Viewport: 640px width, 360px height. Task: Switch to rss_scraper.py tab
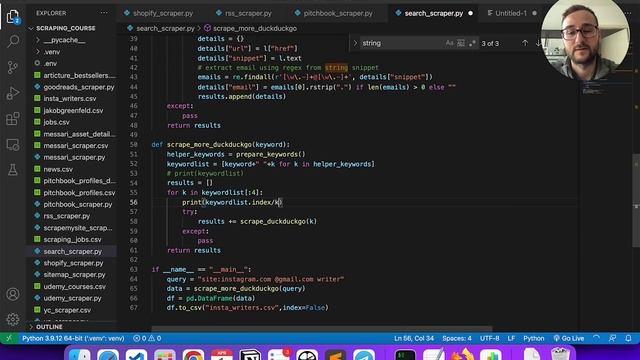click(244, 13)
